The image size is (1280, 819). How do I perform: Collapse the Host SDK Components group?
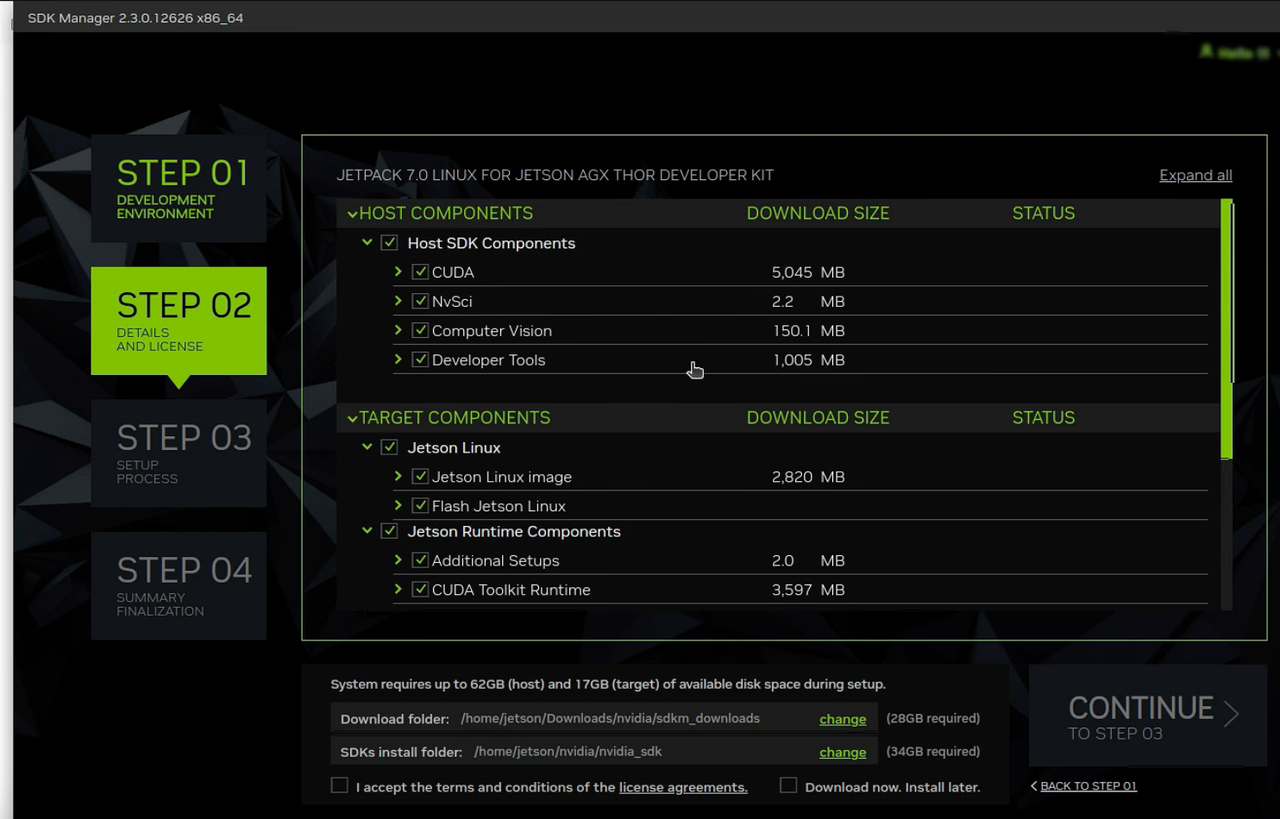(x=367, y=242)
